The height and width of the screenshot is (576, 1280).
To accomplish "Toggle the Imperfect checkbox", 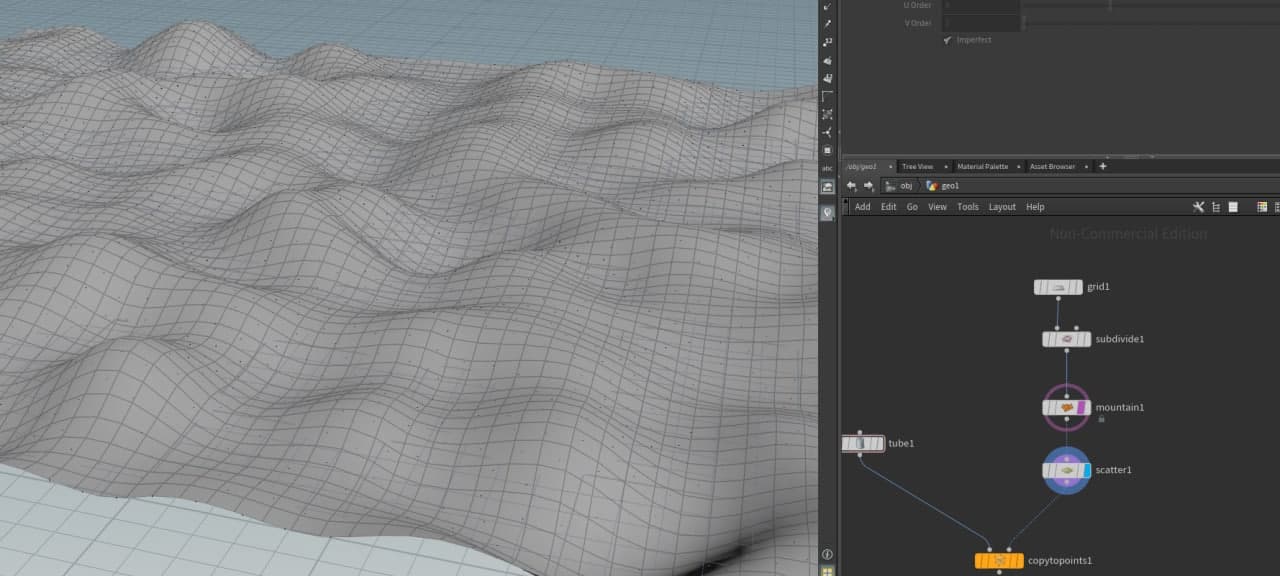I will [948, 40].
